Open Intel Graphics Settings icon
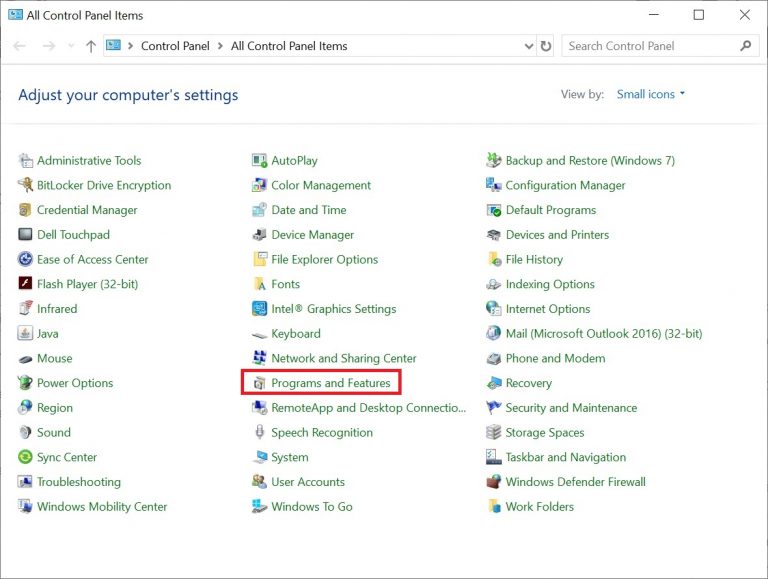768x579 pixels. click(259, 309)
